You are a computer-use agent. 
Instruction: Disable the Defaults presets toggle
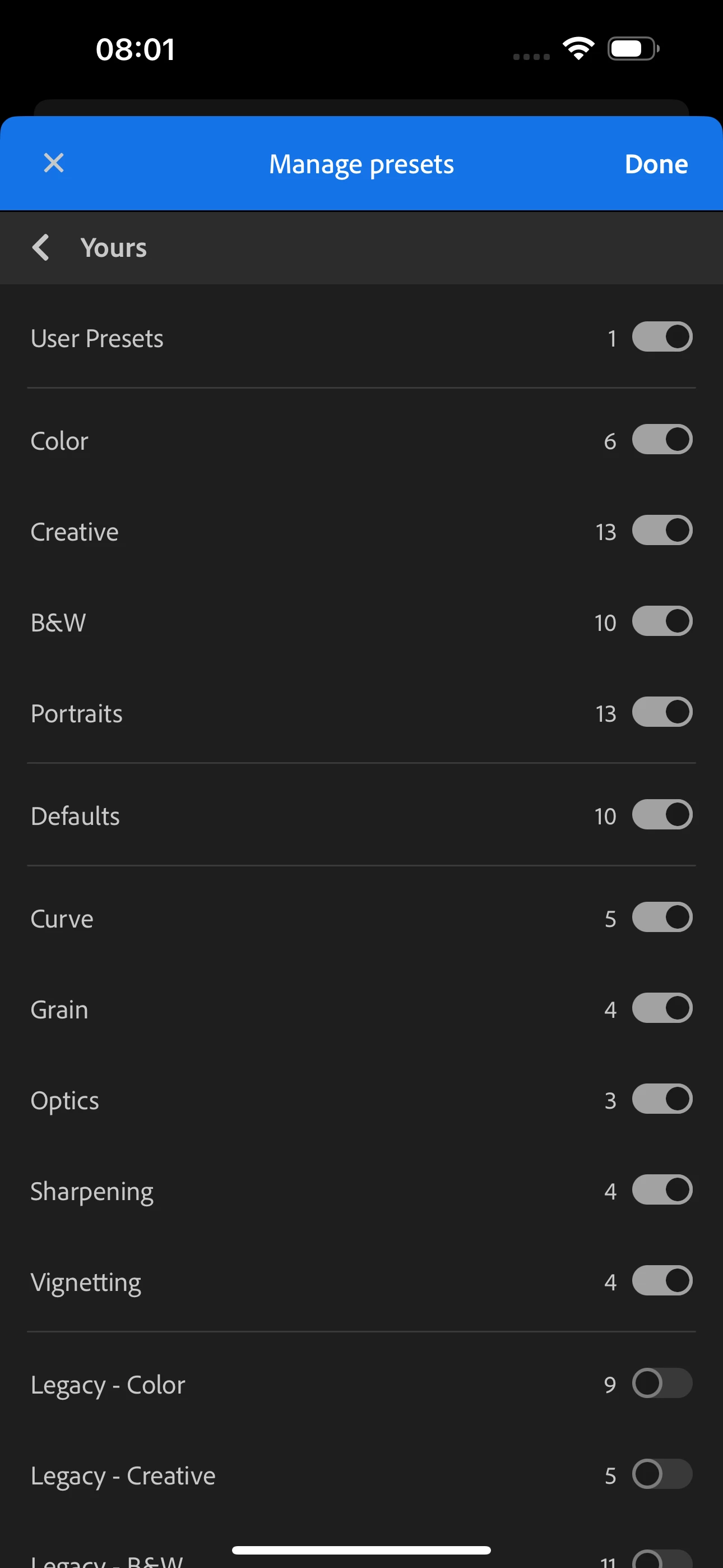(x=661, y=815)
